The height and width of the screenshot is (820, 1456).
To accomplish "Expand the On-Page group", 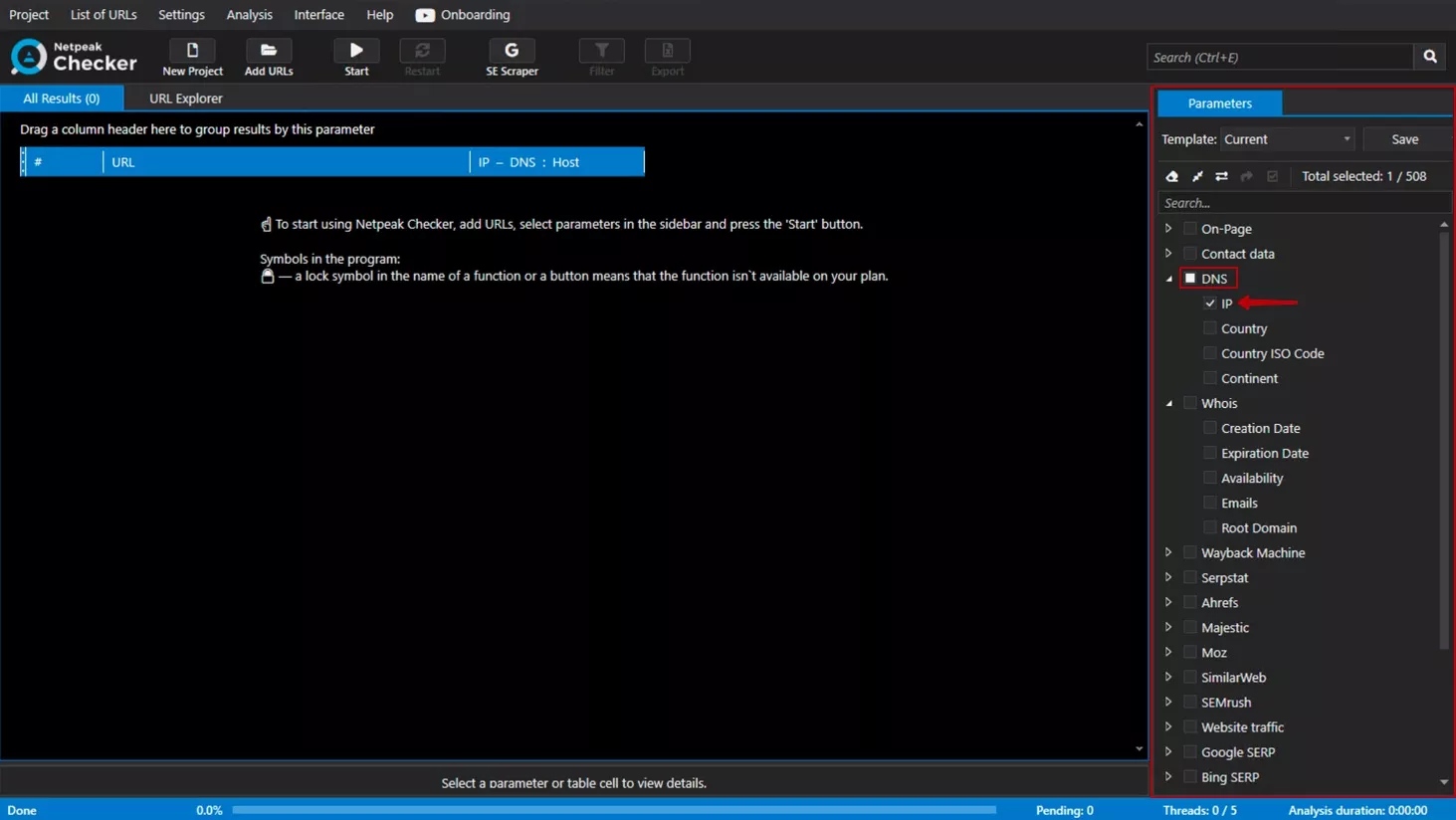I will click(1169, 229).
